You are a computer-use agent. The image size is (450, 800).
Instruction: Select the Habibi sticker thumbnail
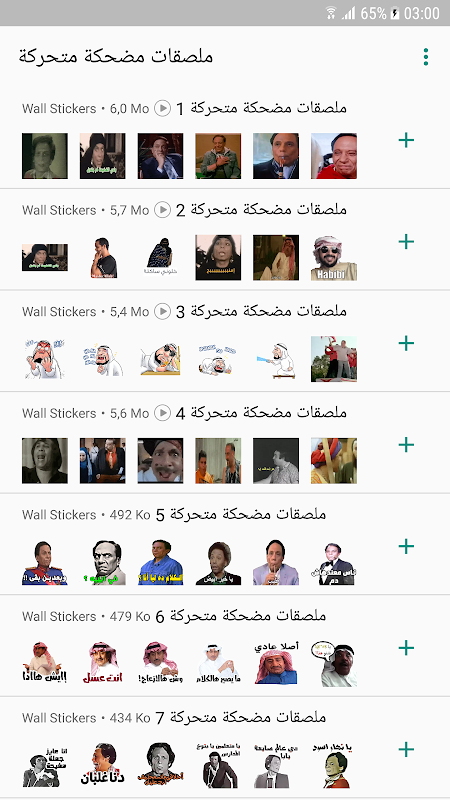click(334, 258)
